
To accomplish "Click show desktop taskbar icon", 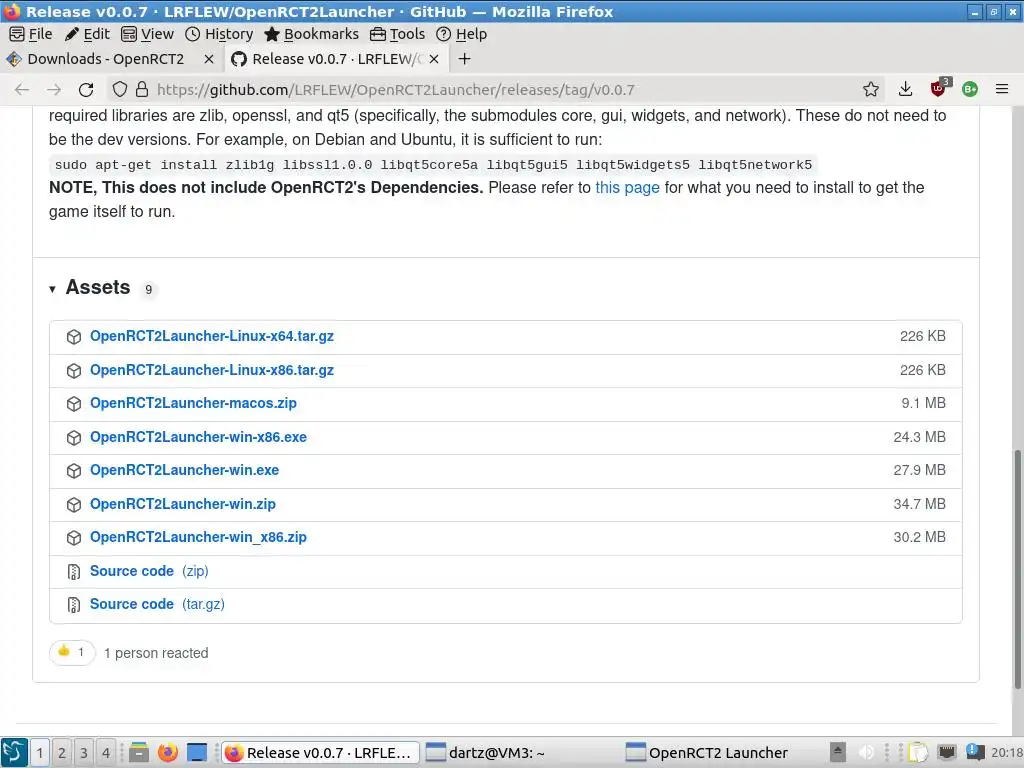I will click(x=197, y=753).
